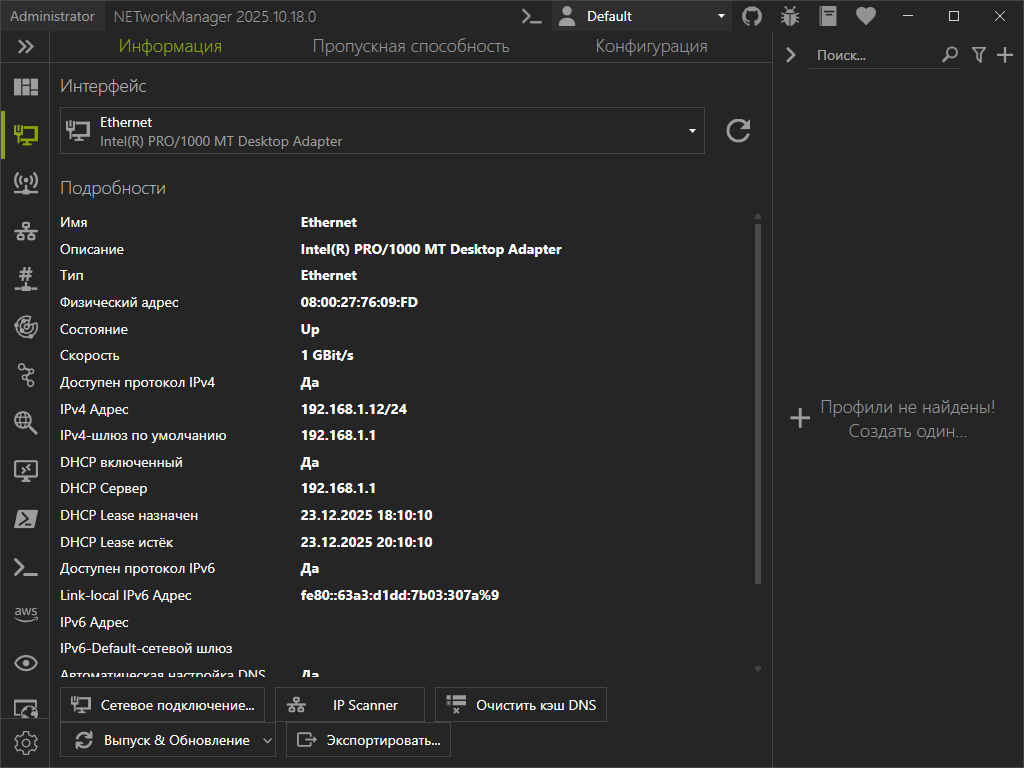Click the Экспортировать button
1024x768 pixels.
368,740
